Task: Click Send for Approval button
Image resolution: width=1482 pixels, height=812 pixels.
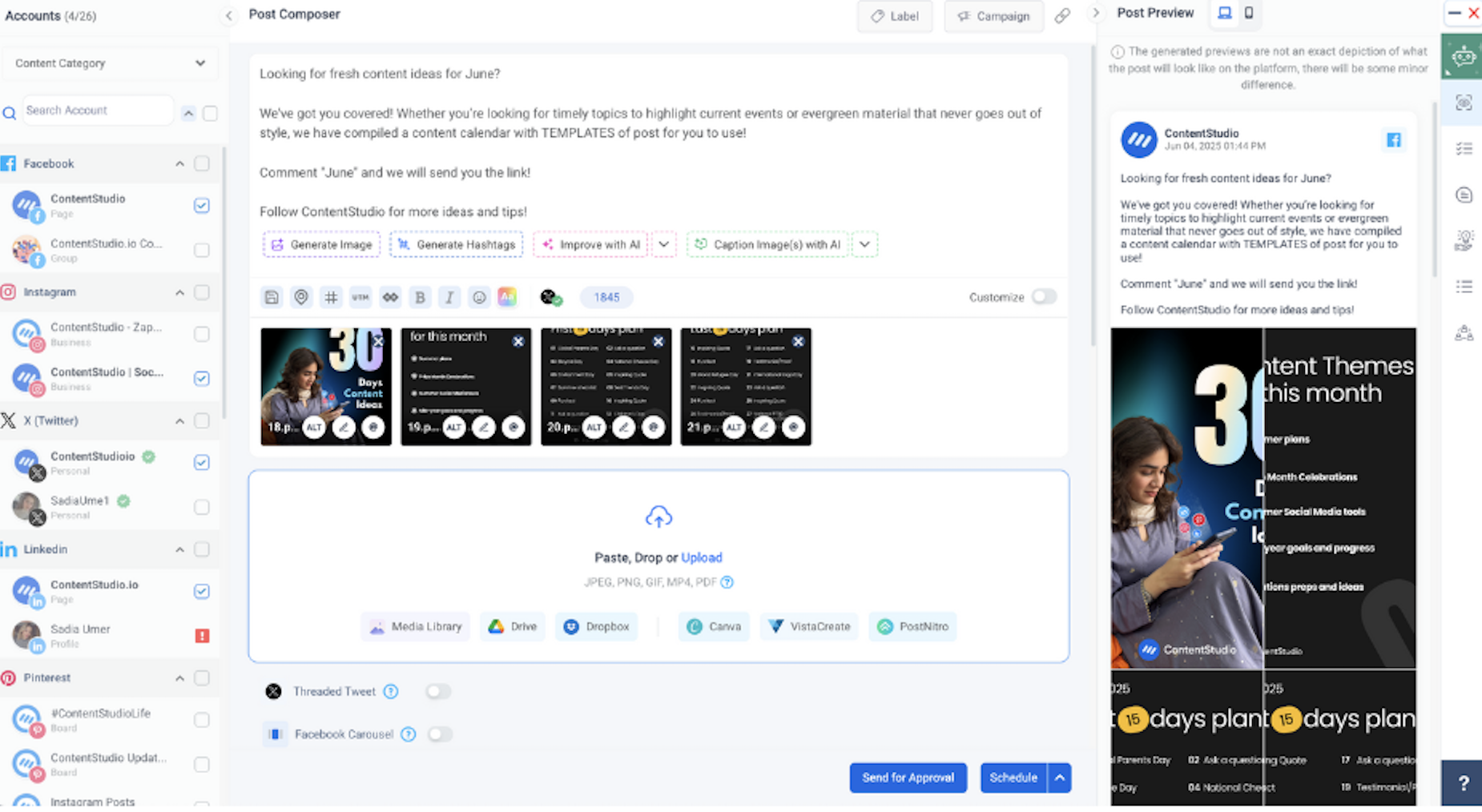Action: coord(908,778)
